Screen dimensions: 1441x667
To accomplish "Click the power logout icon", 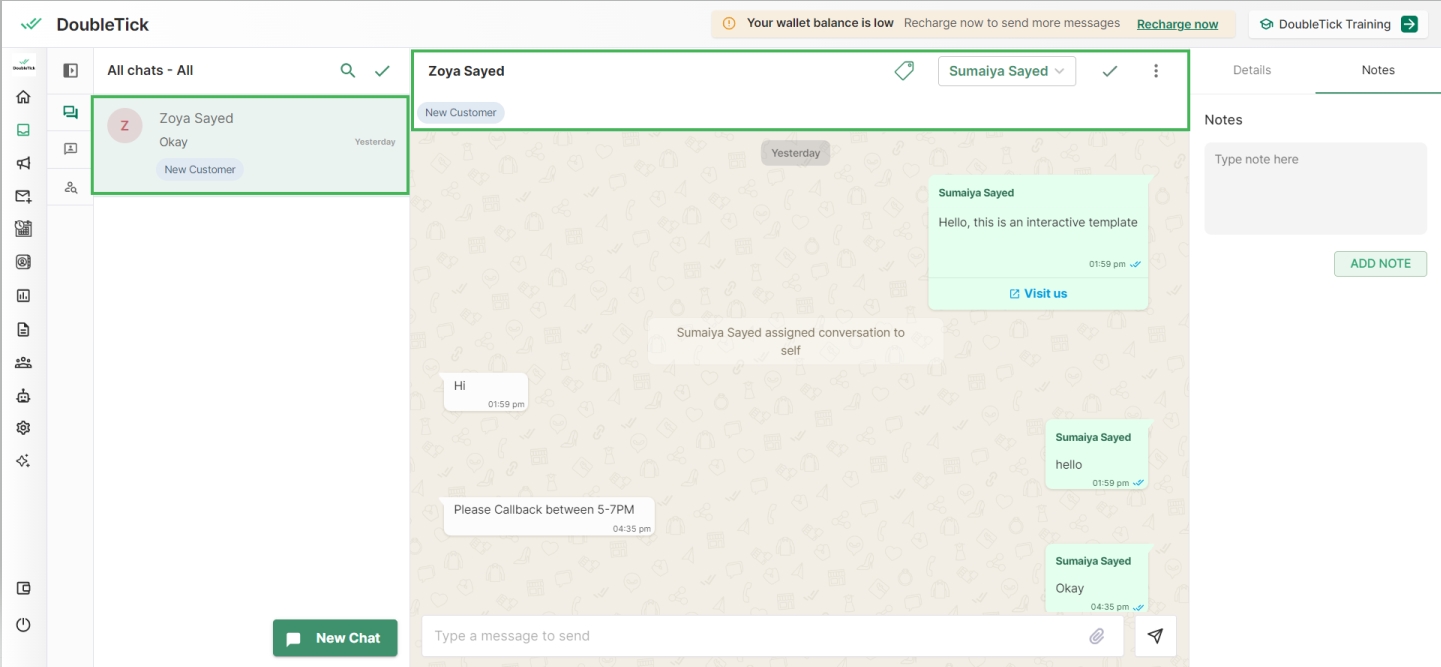I will tap(23, 625).
